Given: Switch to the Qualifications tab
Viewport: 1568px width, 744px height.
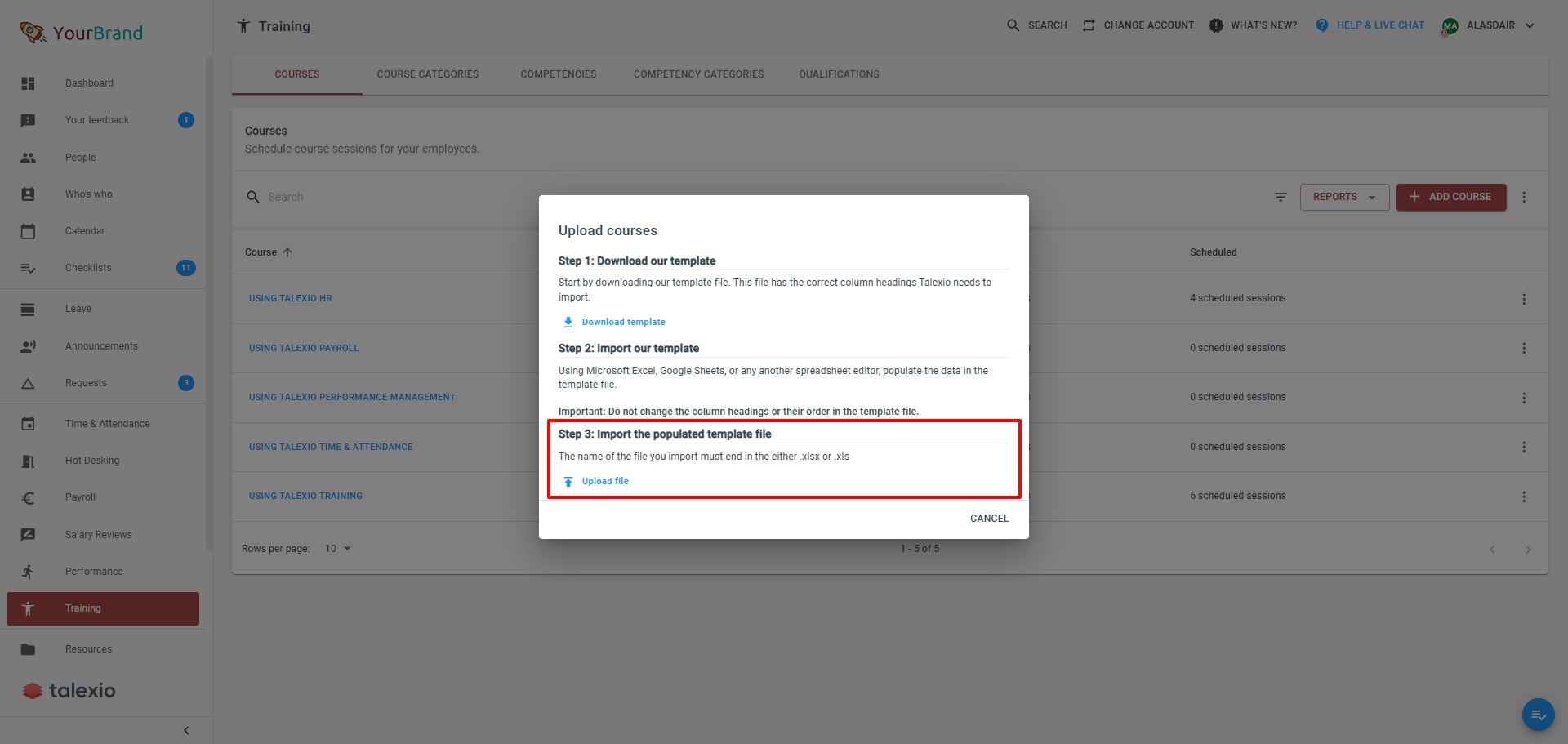Looking at the screenshot, I should coord(840,74).
